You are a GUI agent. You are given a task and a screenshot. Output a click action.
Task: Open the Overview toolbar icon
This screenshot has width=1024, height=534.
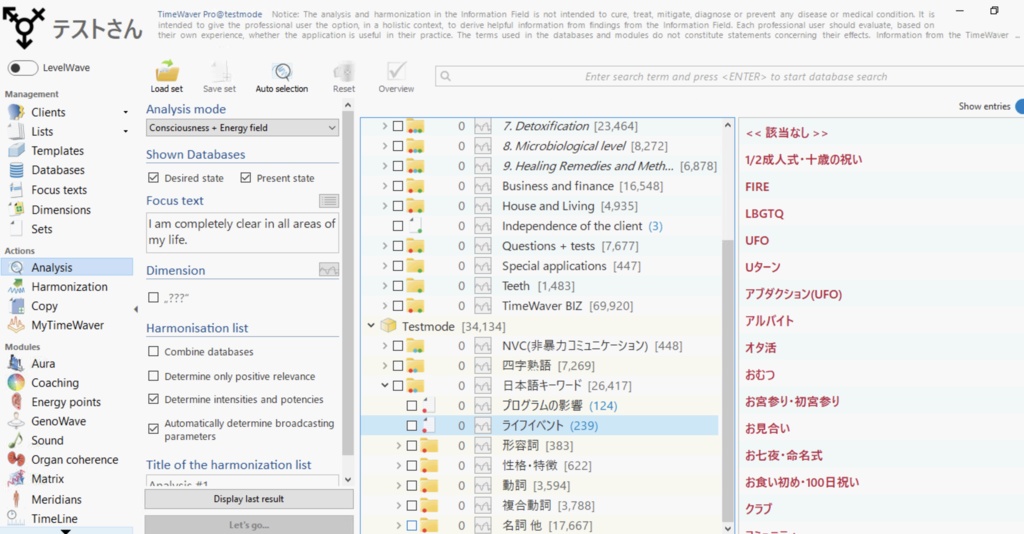pos(396,77)
